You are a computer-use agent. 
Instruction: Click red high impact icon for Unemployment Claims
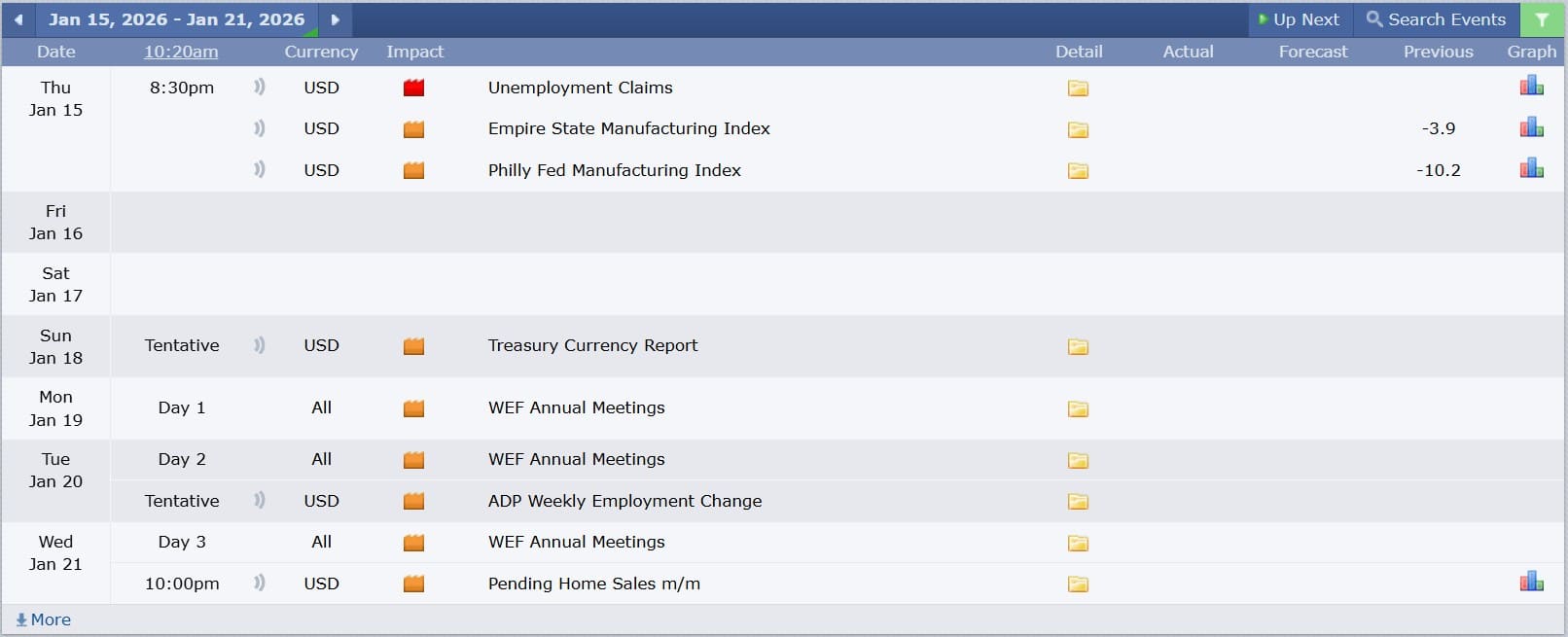click(414, 88)
